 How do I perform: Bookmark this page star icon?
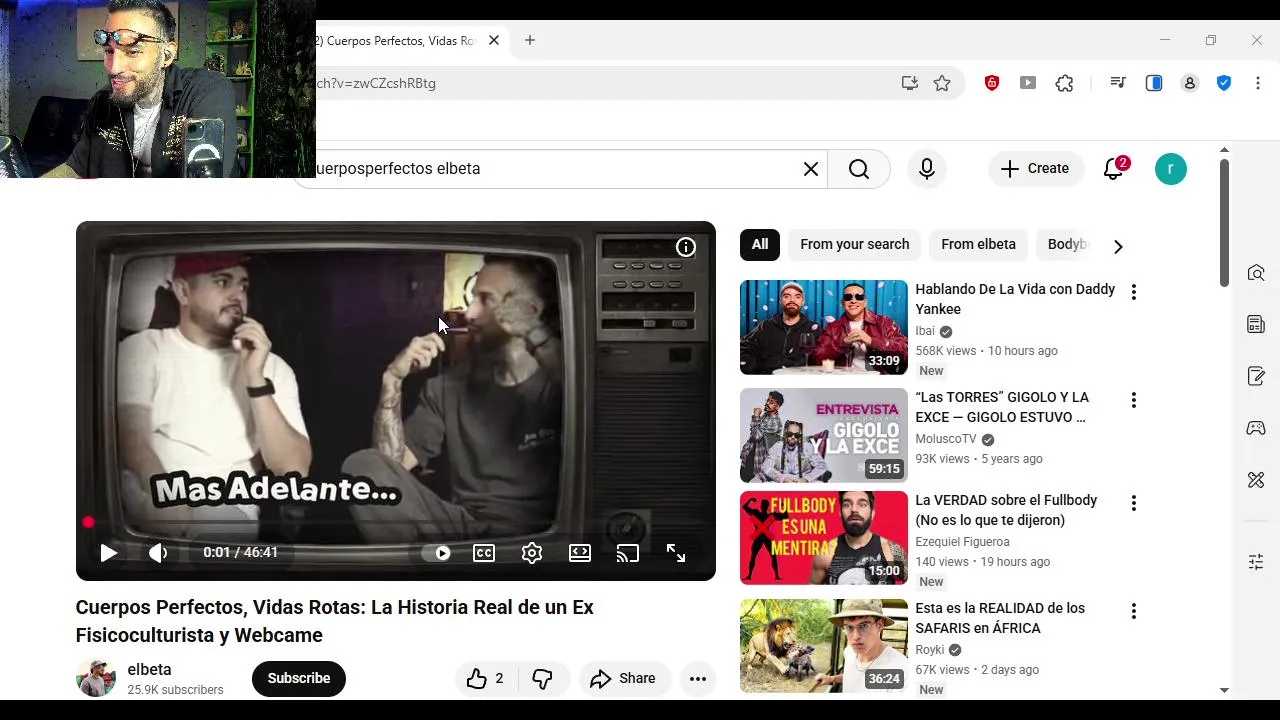coord(942,84)
